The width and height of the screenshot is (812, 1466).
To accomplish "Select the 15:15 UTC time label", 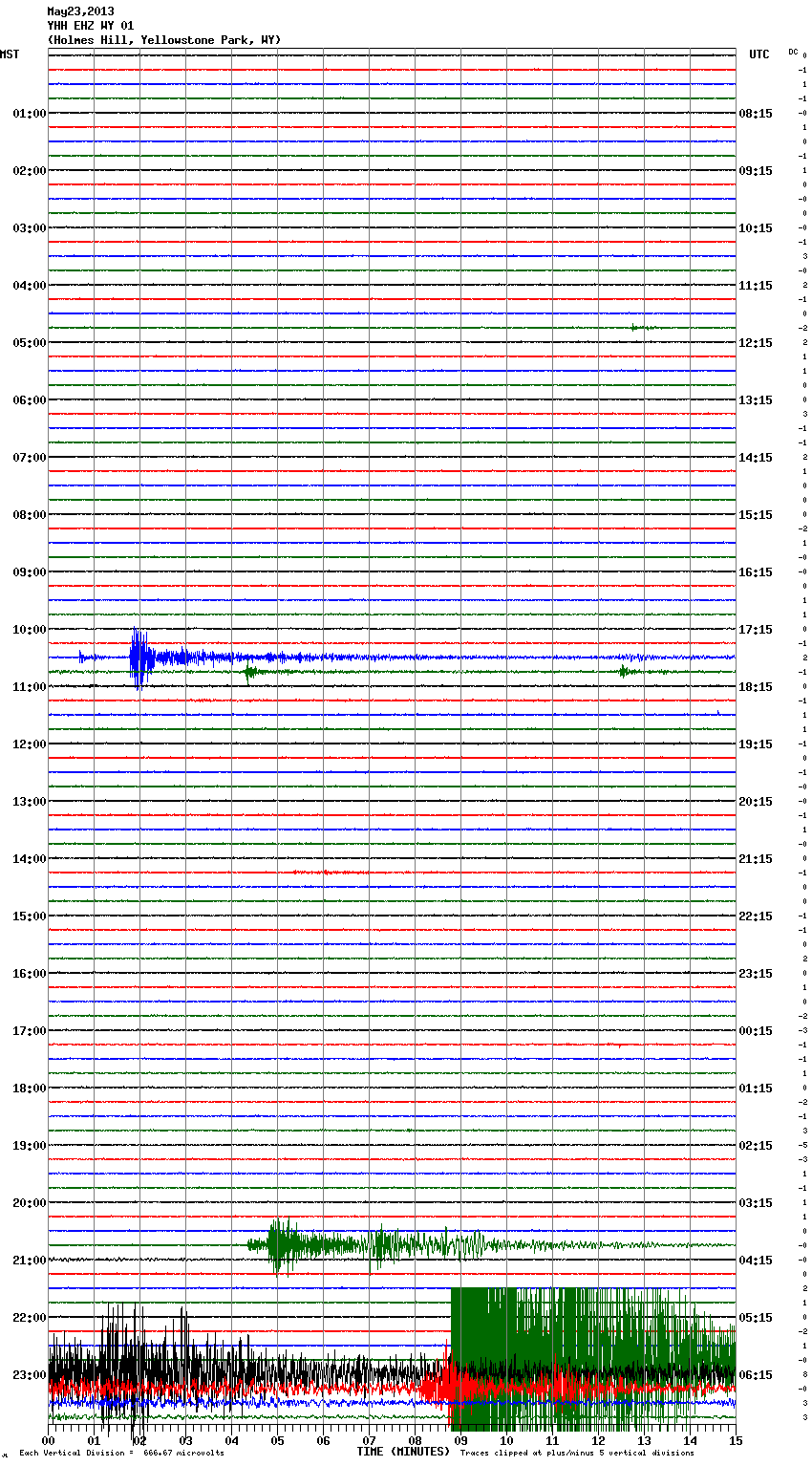I will tap(756, 515).
